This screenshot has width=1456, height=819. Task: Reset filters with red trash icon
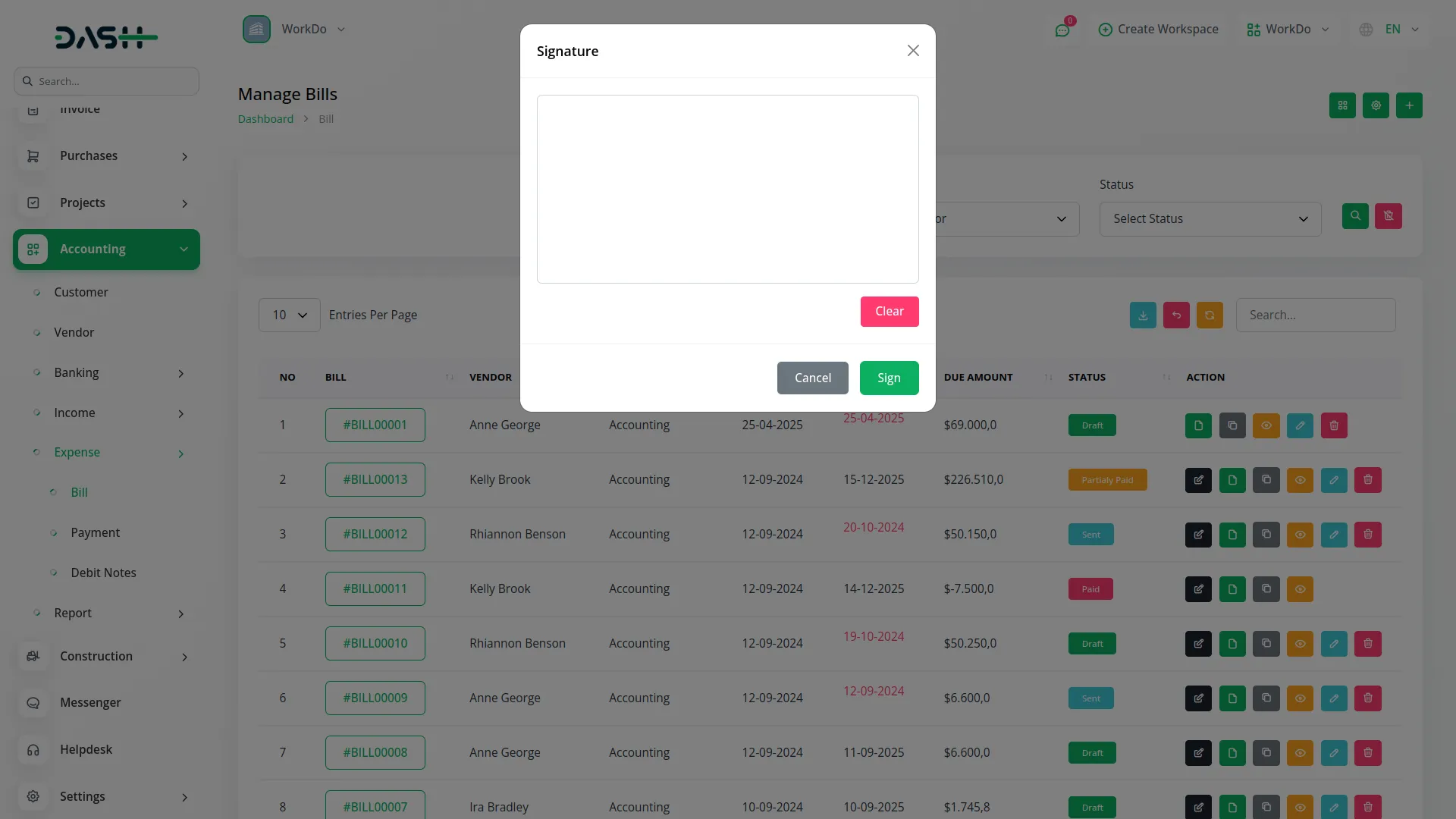pyautogui.click(x=1389, y=216)
